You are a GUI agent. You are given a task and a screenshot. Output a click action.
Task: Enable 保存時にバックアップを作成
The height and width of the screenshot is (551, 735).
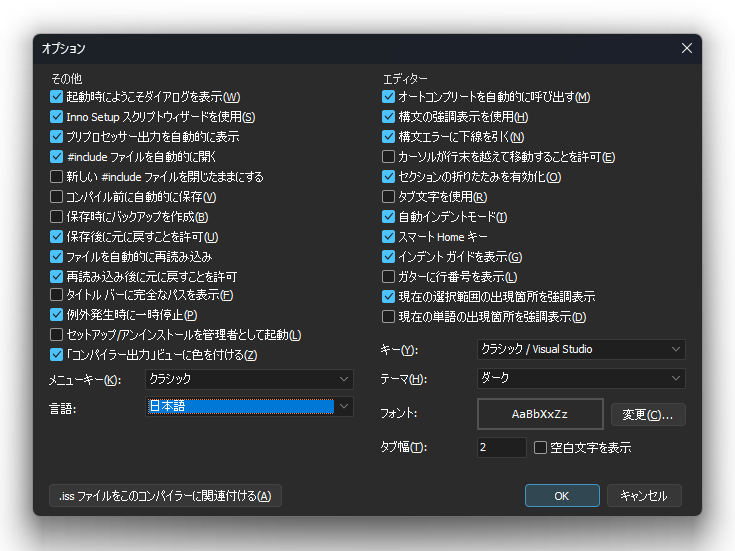(56, 217)
